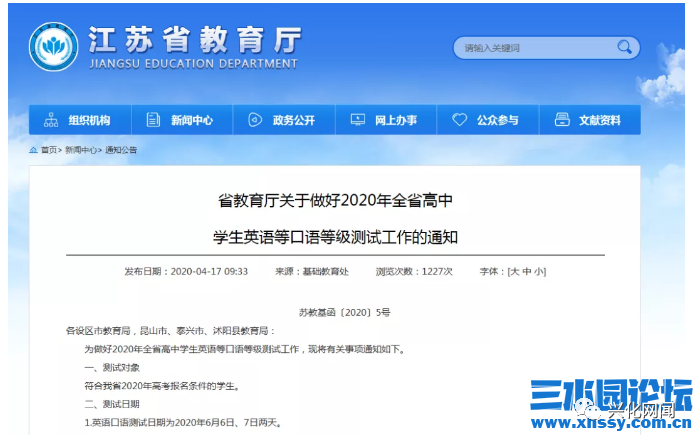Click the 网上办事 monitor icon
The height and width of the screenshot is (441, 698).
(x=357, y=120)
